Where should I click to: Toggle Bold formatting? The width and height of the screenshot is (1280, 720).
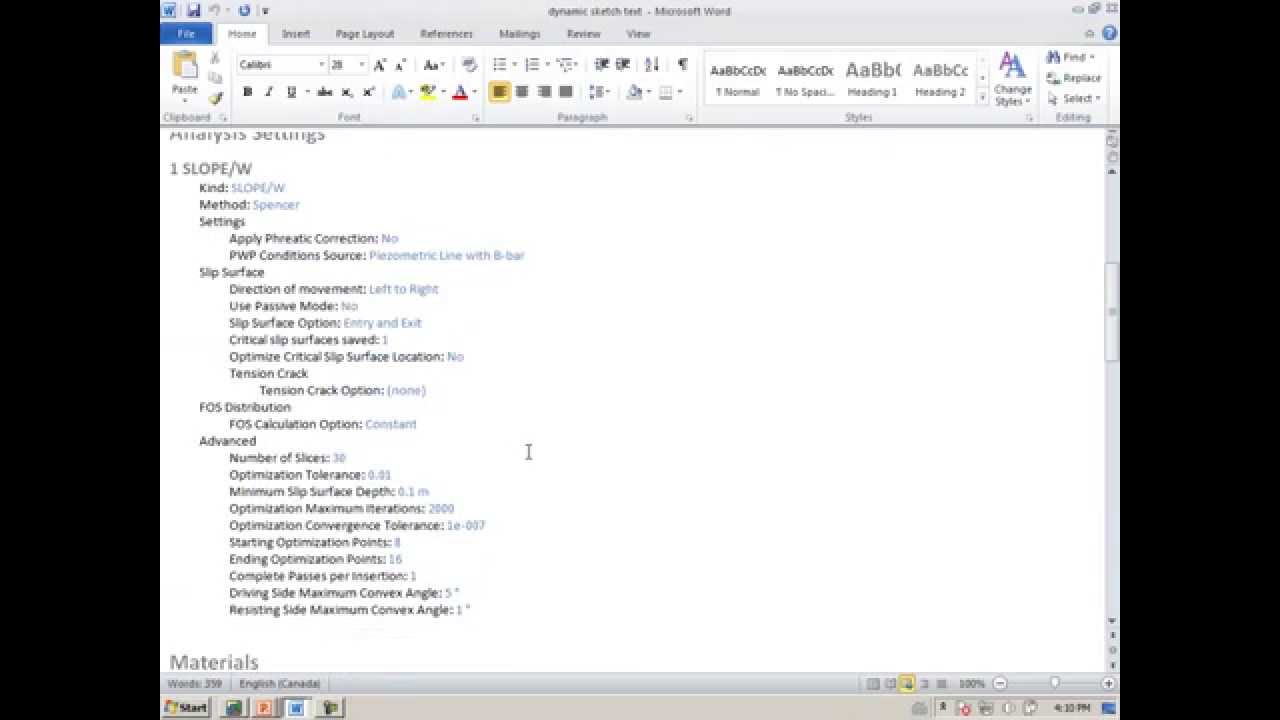[248, 92]
